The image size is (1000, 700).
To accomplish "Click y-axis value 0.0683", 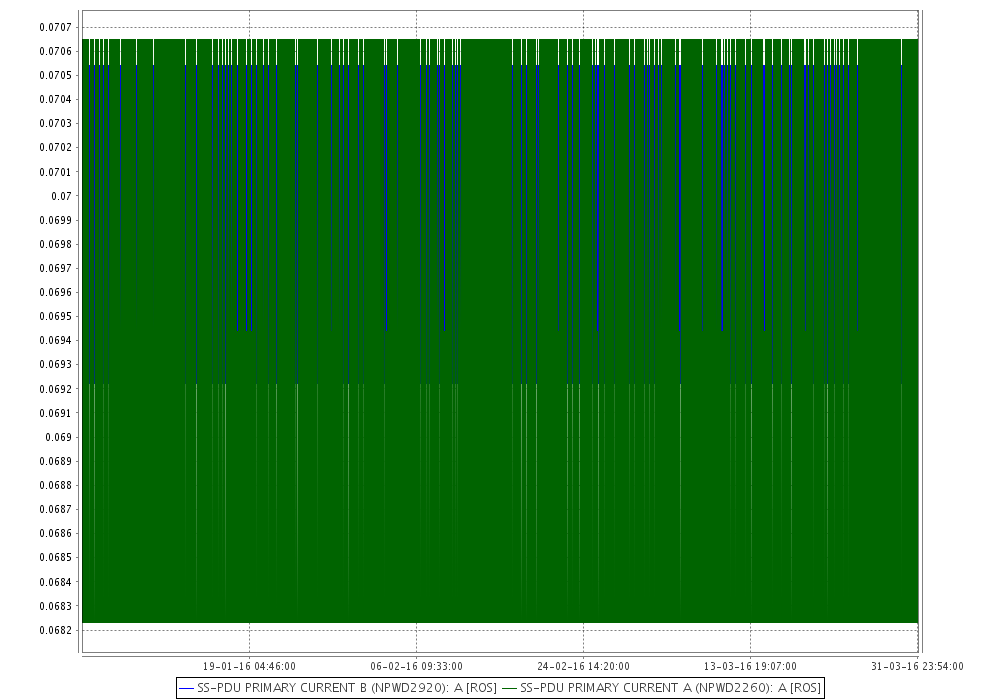I will click(x=55, y=606).
